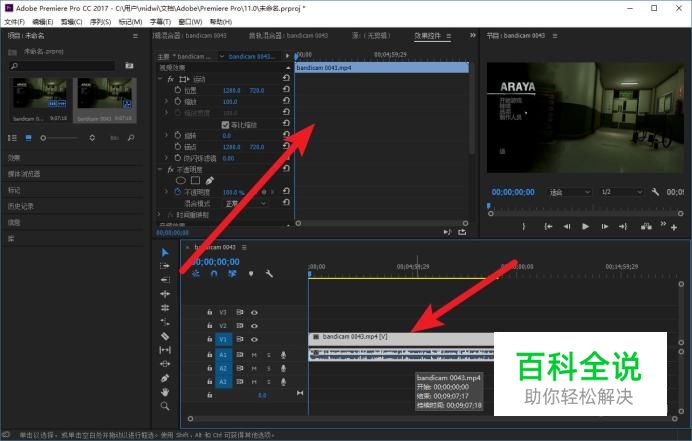Reset the 位置 position parameter
The height and width of the screenshot is (441, 692).
[x=286, y=90]
